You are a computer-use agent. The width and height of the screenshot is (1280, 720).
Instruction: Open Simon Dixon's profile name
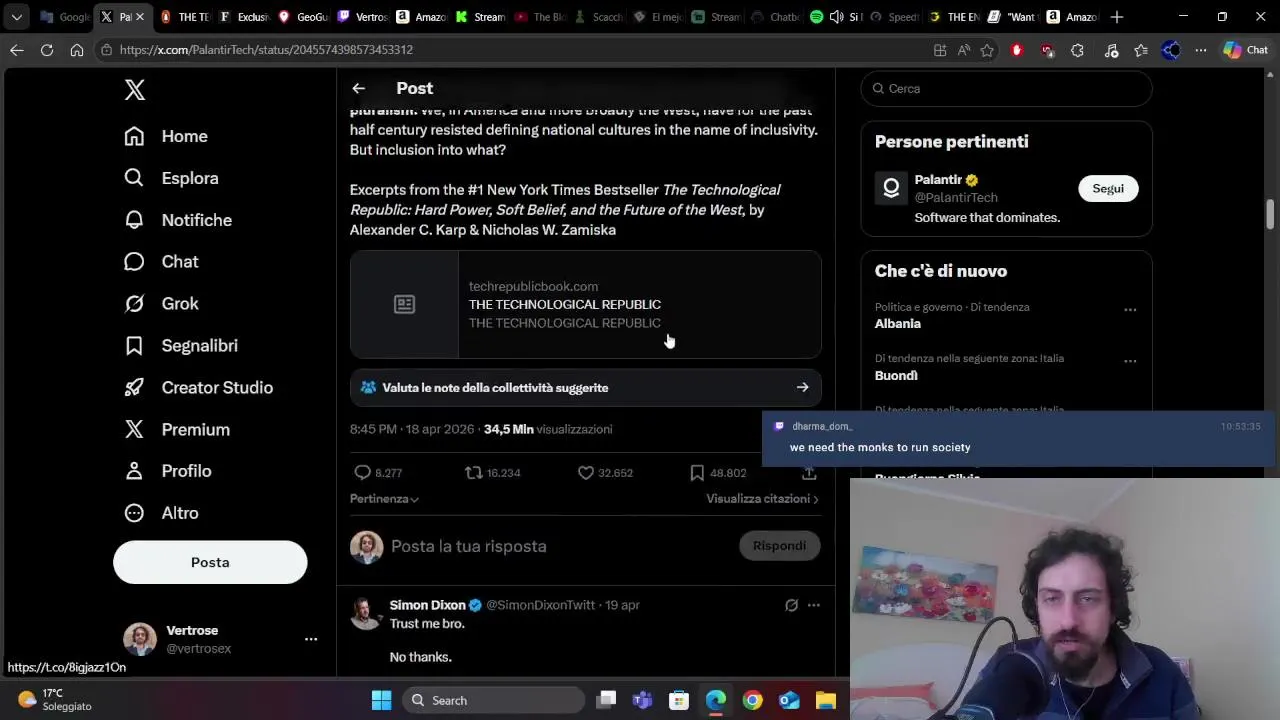coord(427,605)
